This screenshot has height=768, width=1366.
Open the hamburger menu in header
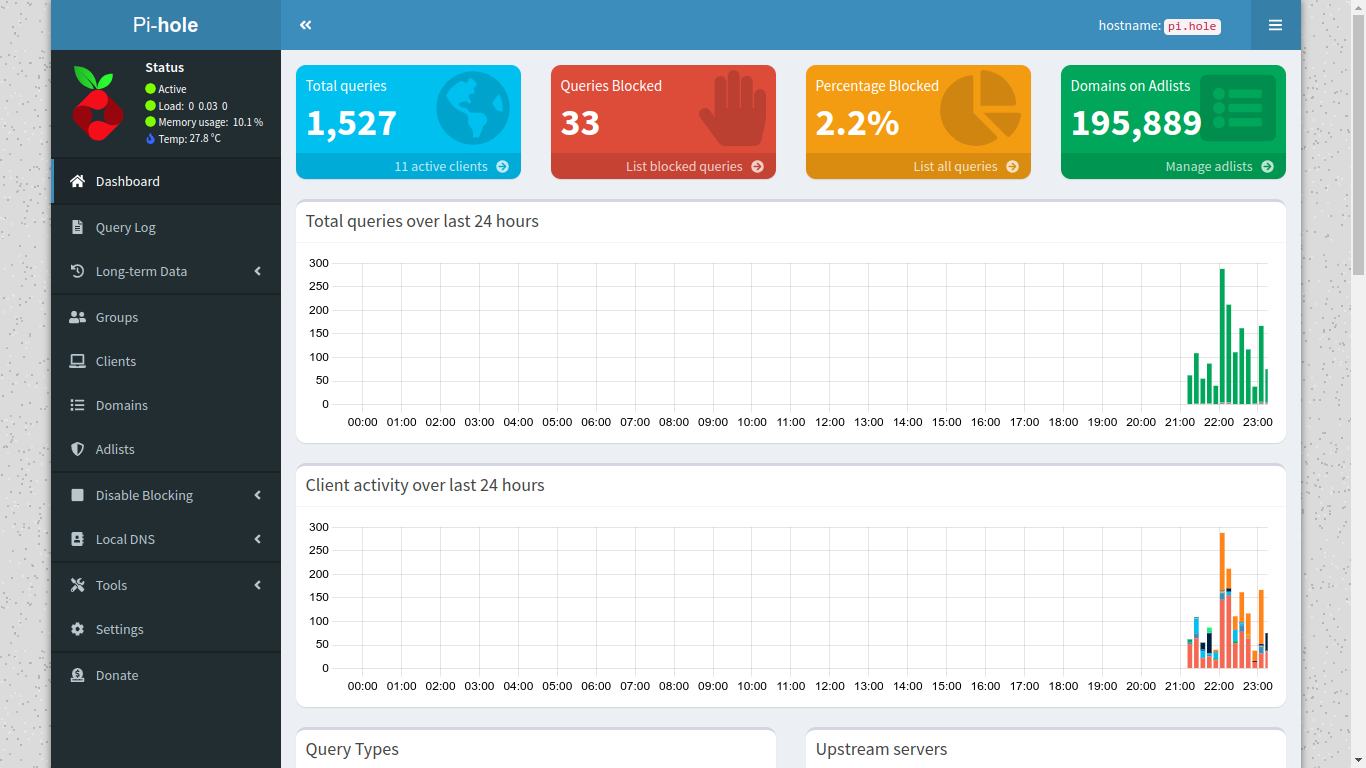(1275, 25)
